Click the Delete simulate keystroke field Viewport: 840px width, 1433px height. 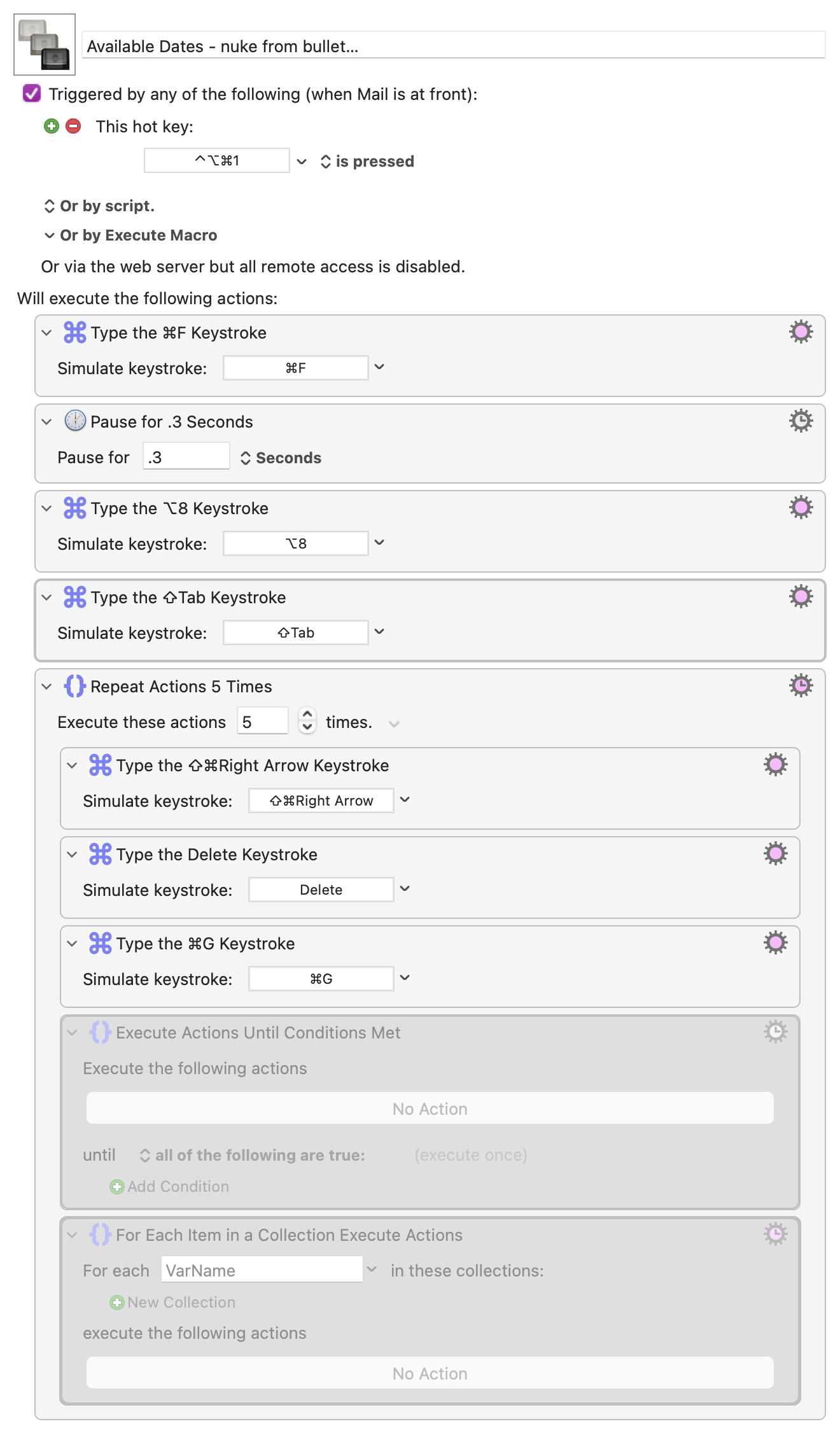coord(321,890)
